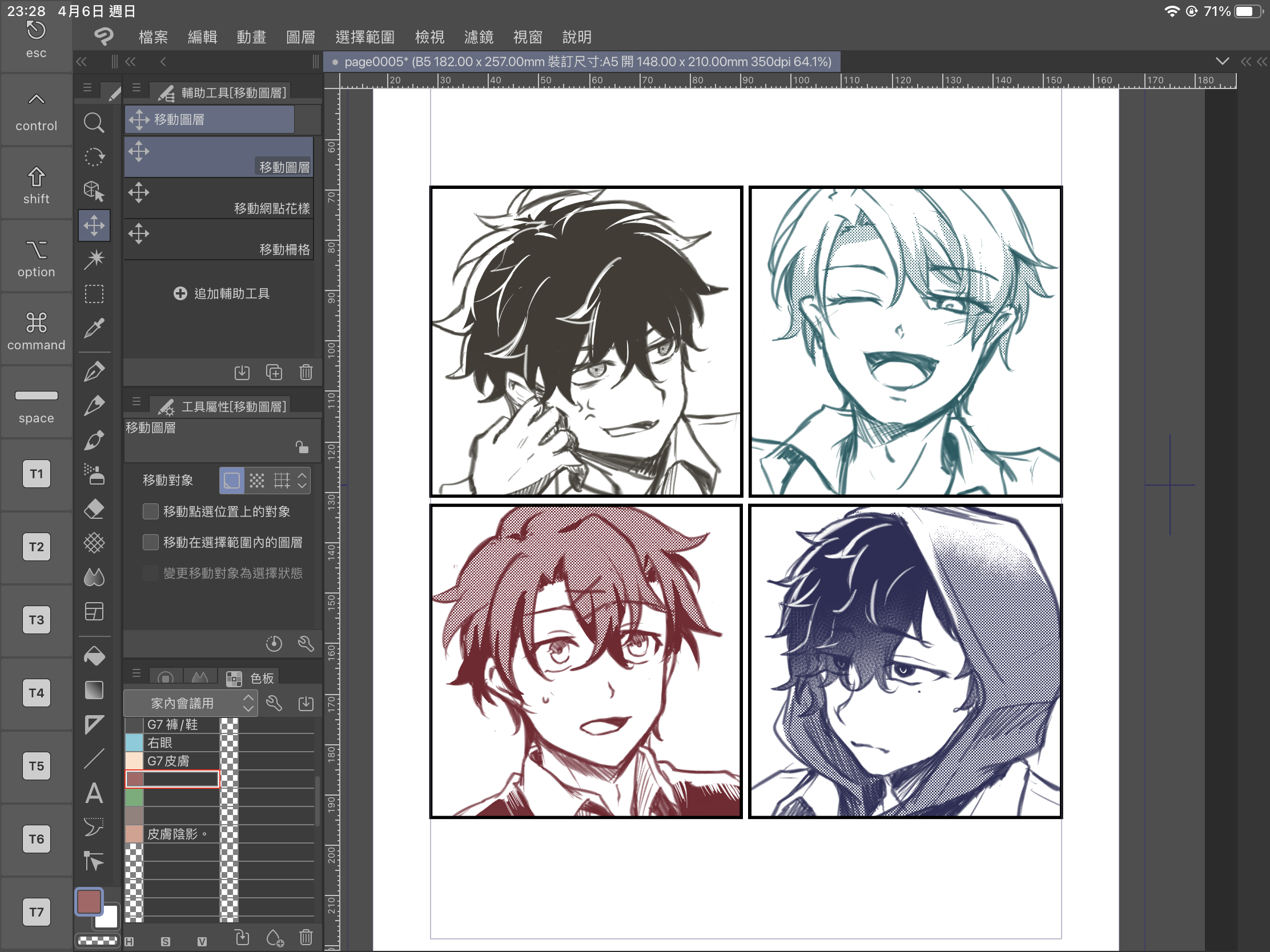Open the 編輯 menu
This screenshot has width=1270, height=952.
pos(202,37)
